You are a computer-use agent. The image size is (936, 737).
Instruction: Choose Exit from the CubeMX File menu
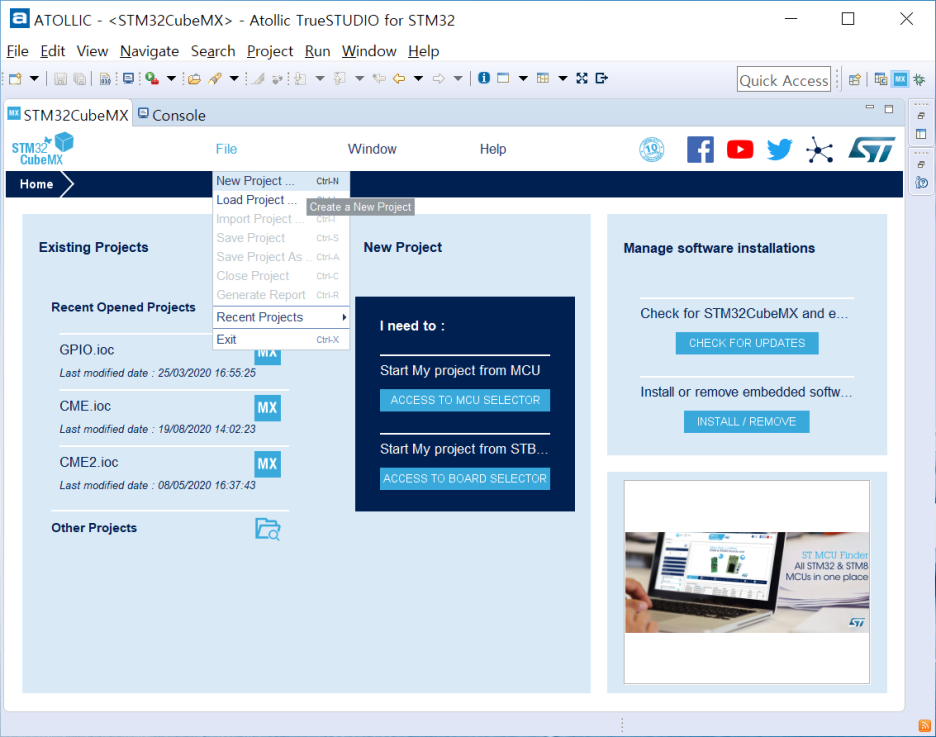tap(281, 339)
